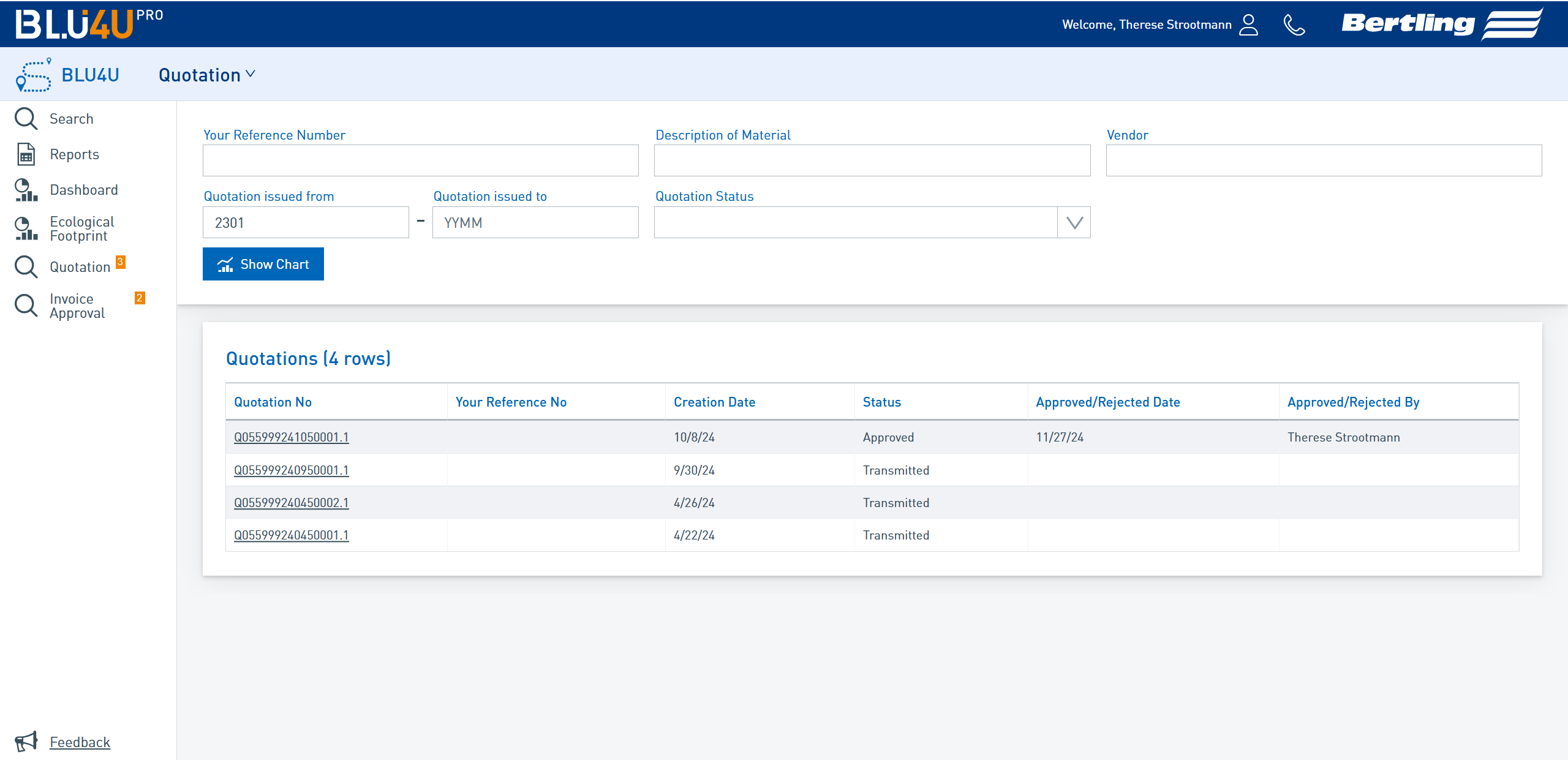Click the Invoice Approval icon in sidebar

click(x=26, y=306)
